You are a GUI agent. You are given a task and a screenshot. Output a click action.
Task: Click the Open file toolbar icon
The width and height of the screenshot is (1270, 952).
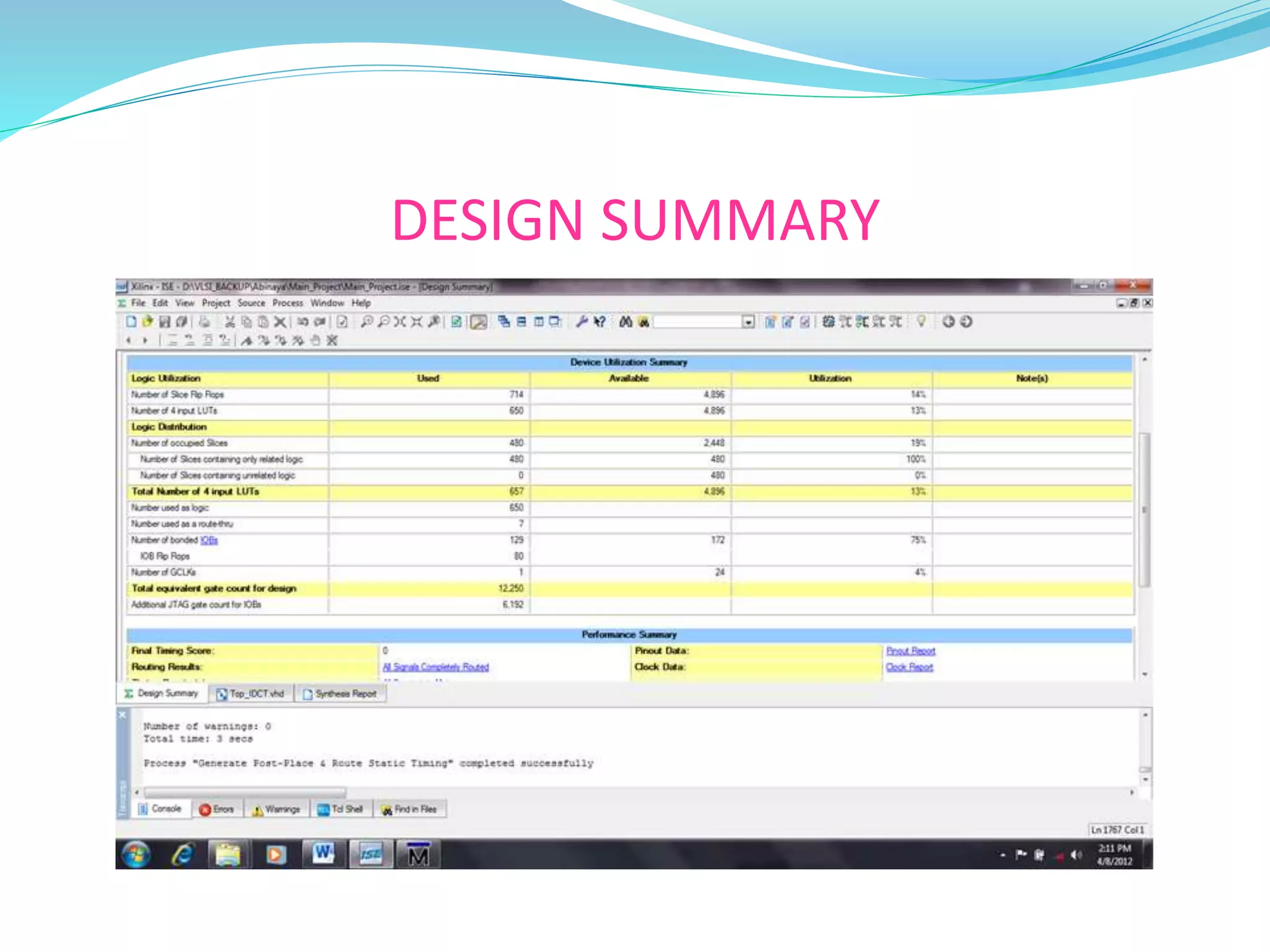148,321
